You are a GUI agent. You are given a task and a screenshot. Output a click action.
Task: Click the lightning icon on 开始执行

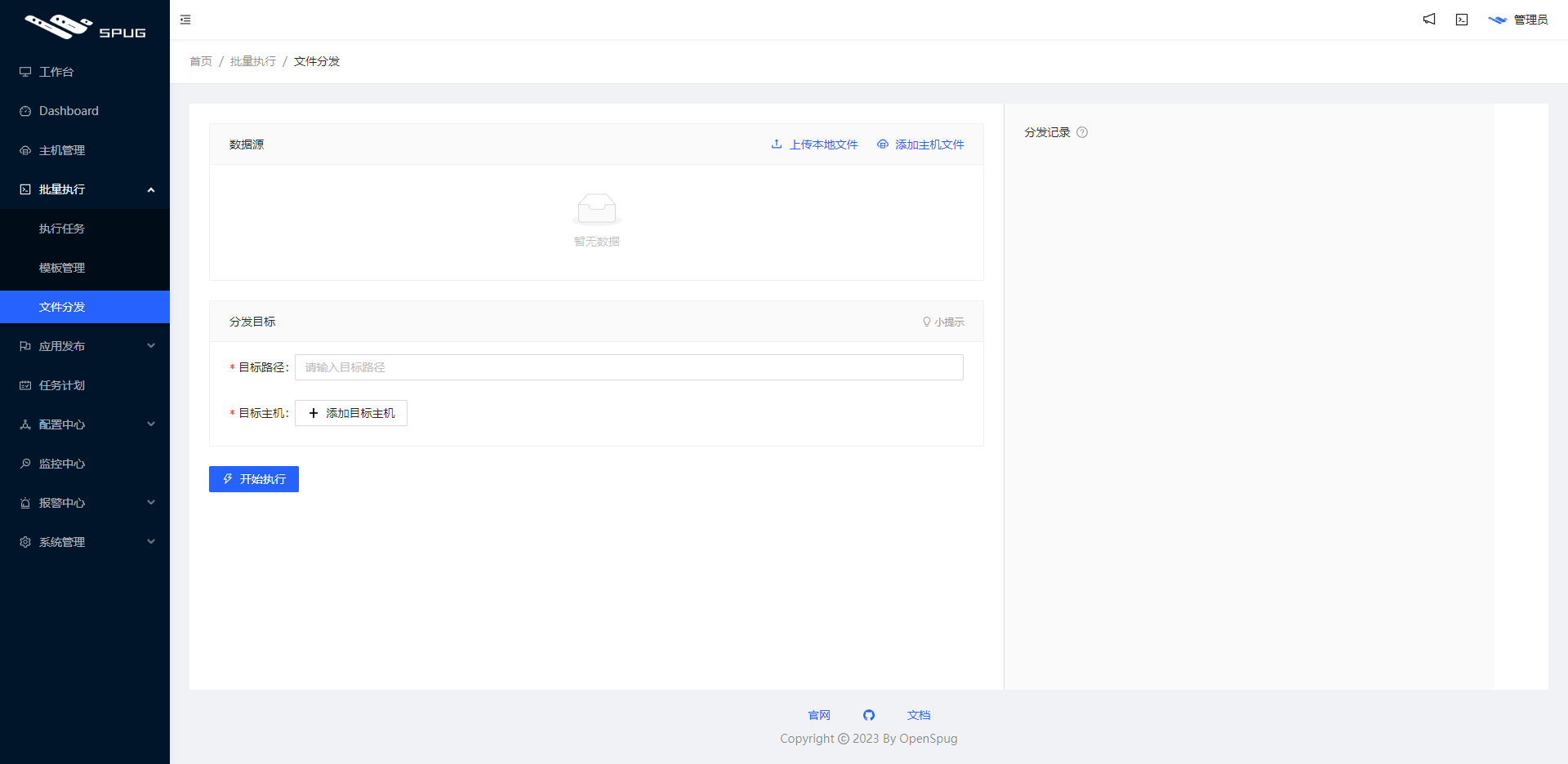tap(228, 479)
